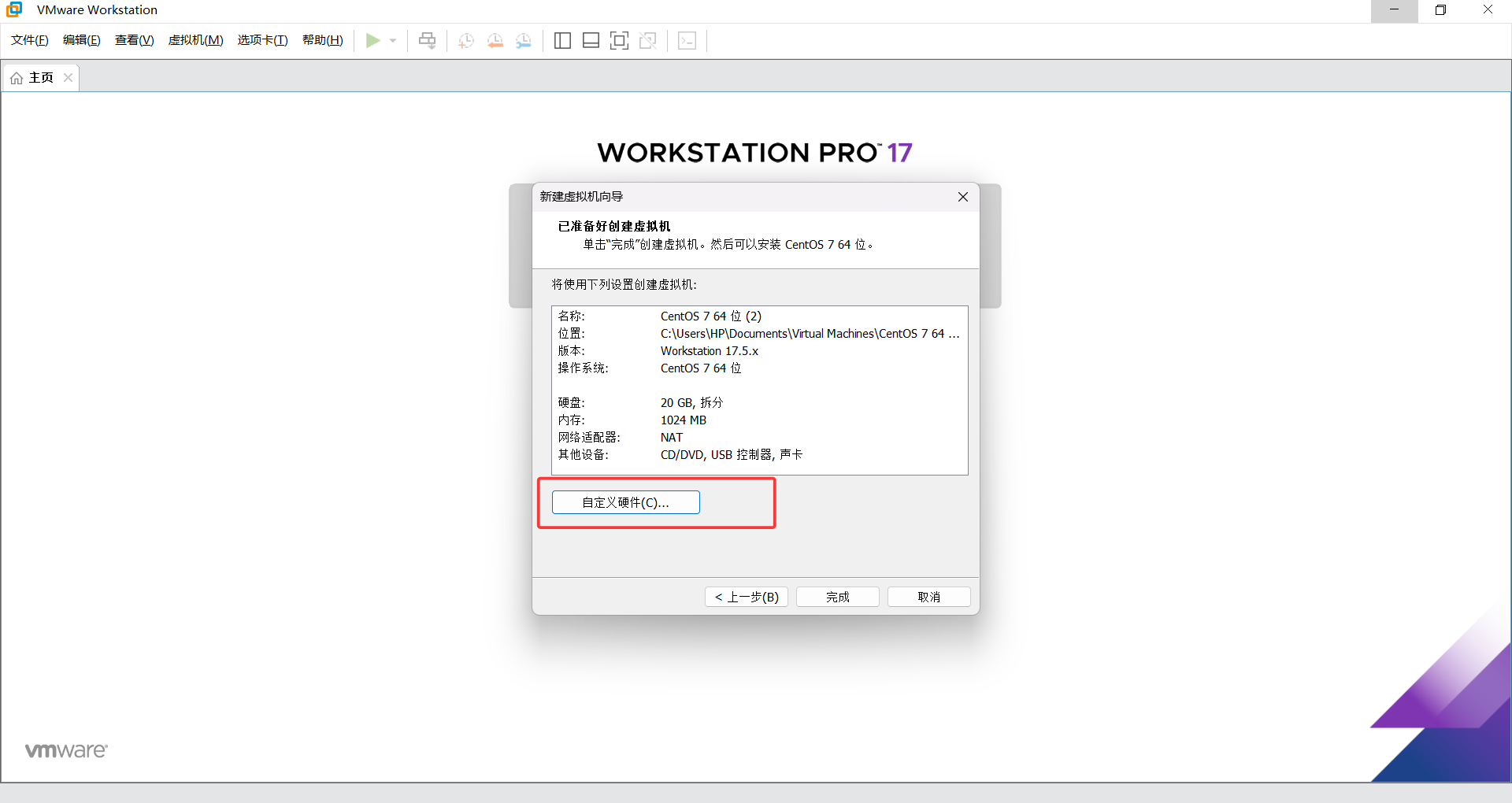This screenshot has height=803, width=1512.
Task: Click the console view toolbar icon
Action: (687, 40)
